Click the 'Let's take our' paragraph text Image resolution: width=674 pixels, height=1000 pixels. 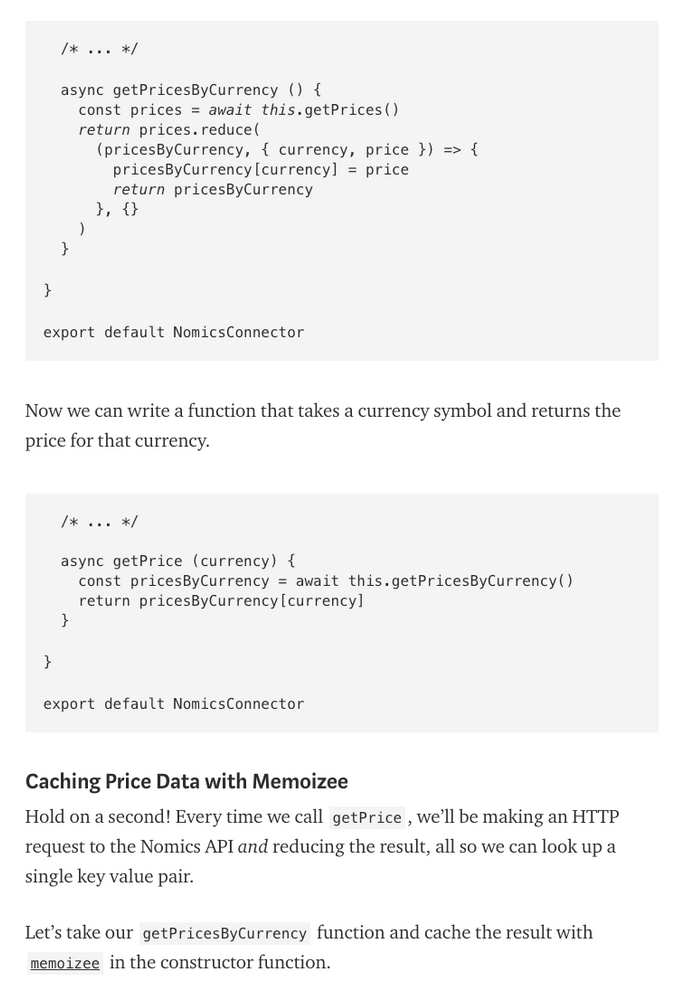tap(78, 933)
